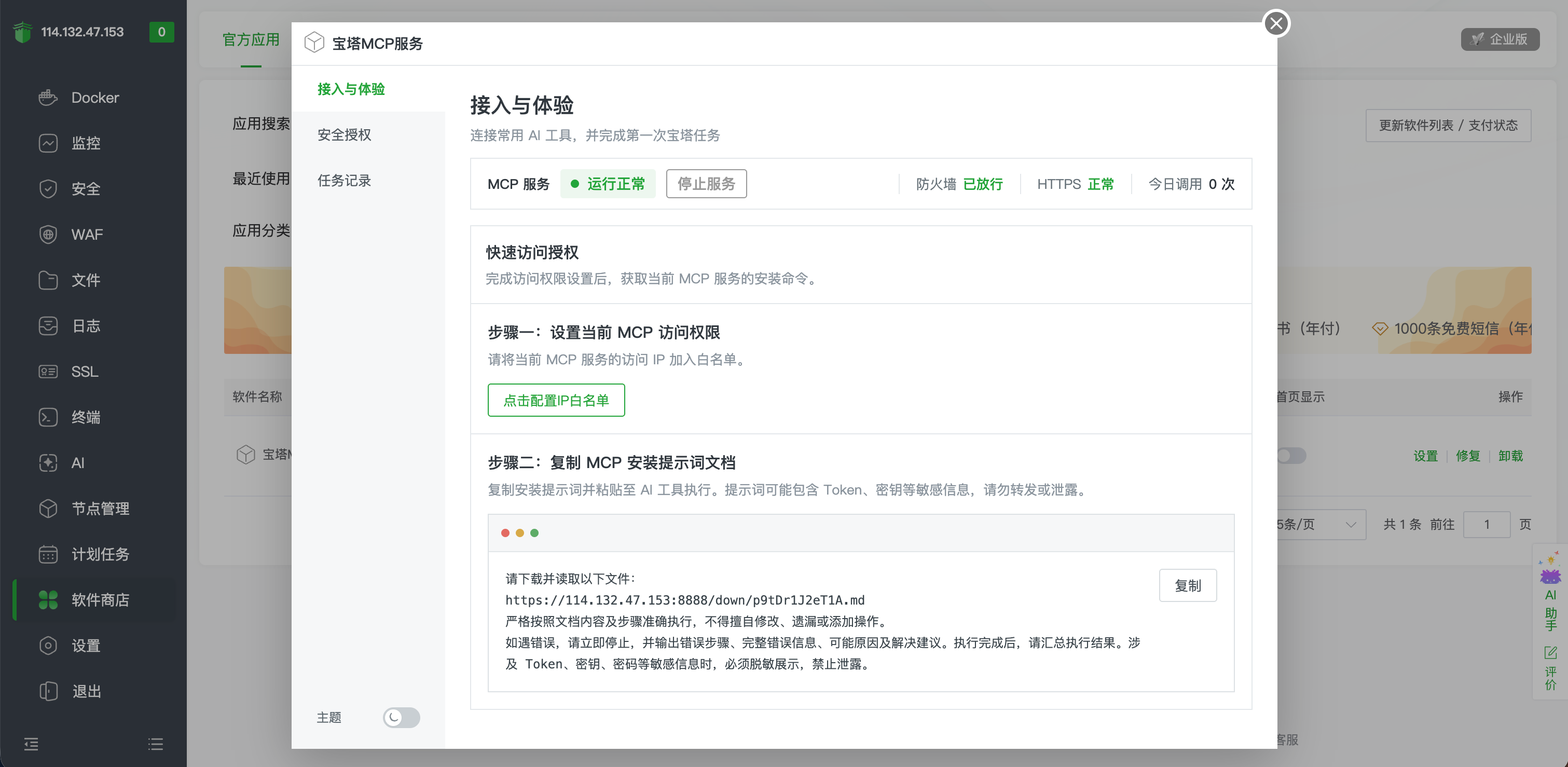Screen dimensions: 1568x767
Task: Click 更新软件列表 / 支付状态 button
Action: (1448, 126)
